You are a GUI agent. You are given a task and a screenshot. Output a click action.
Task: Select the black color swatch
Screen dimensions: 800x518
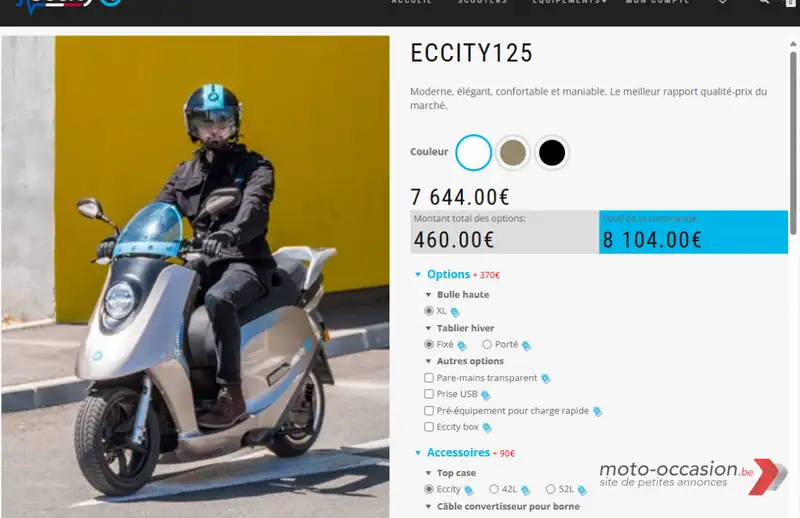click(x=552, y=153)
